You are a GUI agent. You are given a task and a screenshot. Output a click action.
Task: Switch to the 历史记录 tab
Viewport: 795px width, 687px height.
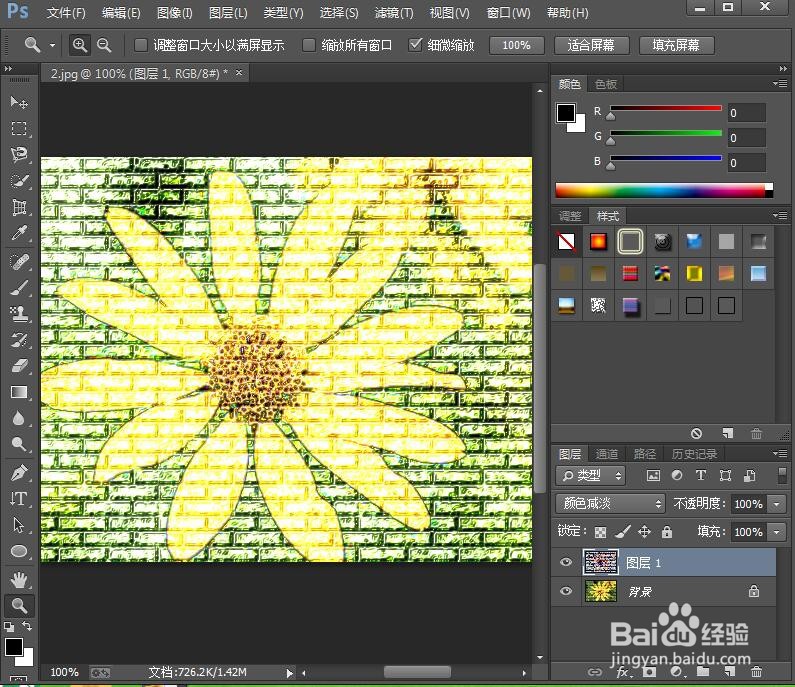point(694,454)
